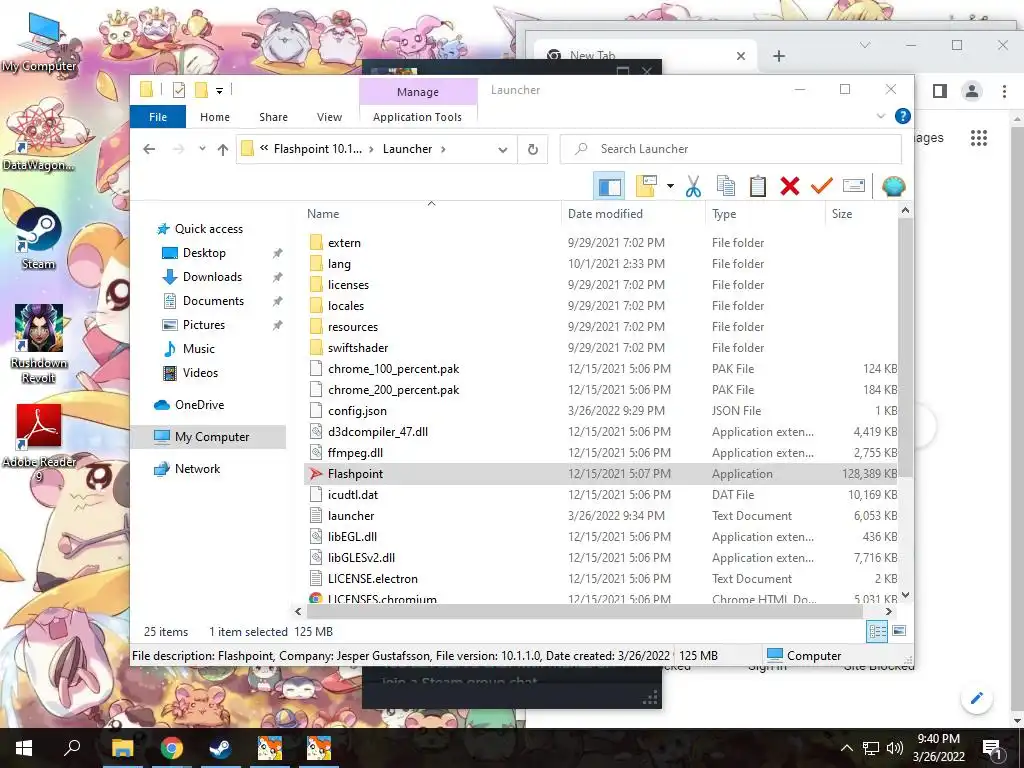The width and height of the screenshot is (1024, 768).
Task: Click the shell-shaped Classic Shell settings icon
Action: (893, 187)
